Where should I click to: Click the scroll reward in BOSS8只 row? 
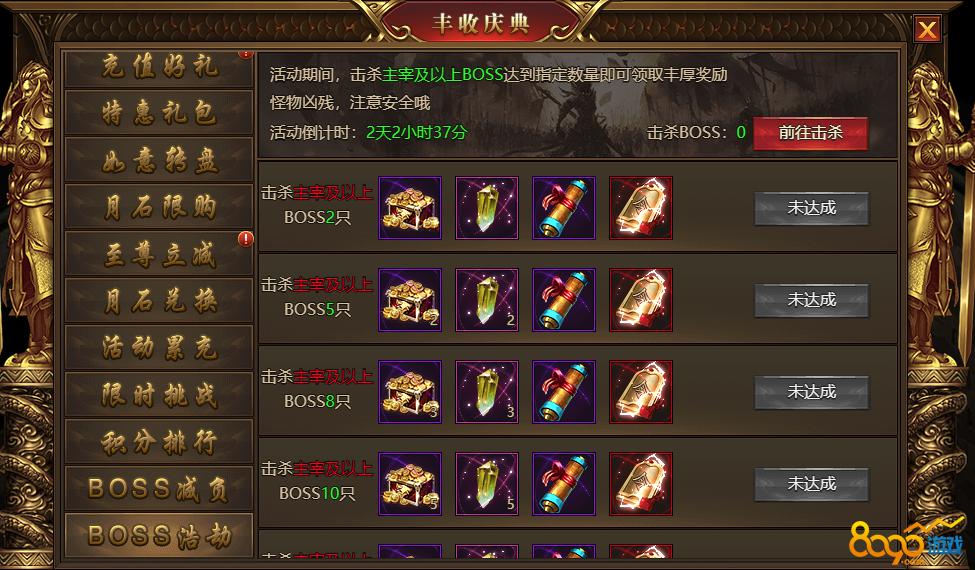pos(564,392)
